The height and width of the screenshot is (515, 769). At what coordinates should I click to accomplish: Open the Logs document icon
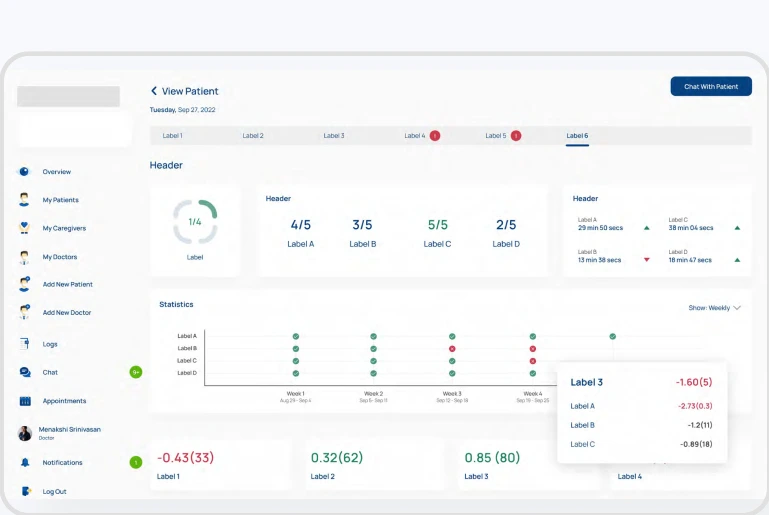click(x=25, y=344)
